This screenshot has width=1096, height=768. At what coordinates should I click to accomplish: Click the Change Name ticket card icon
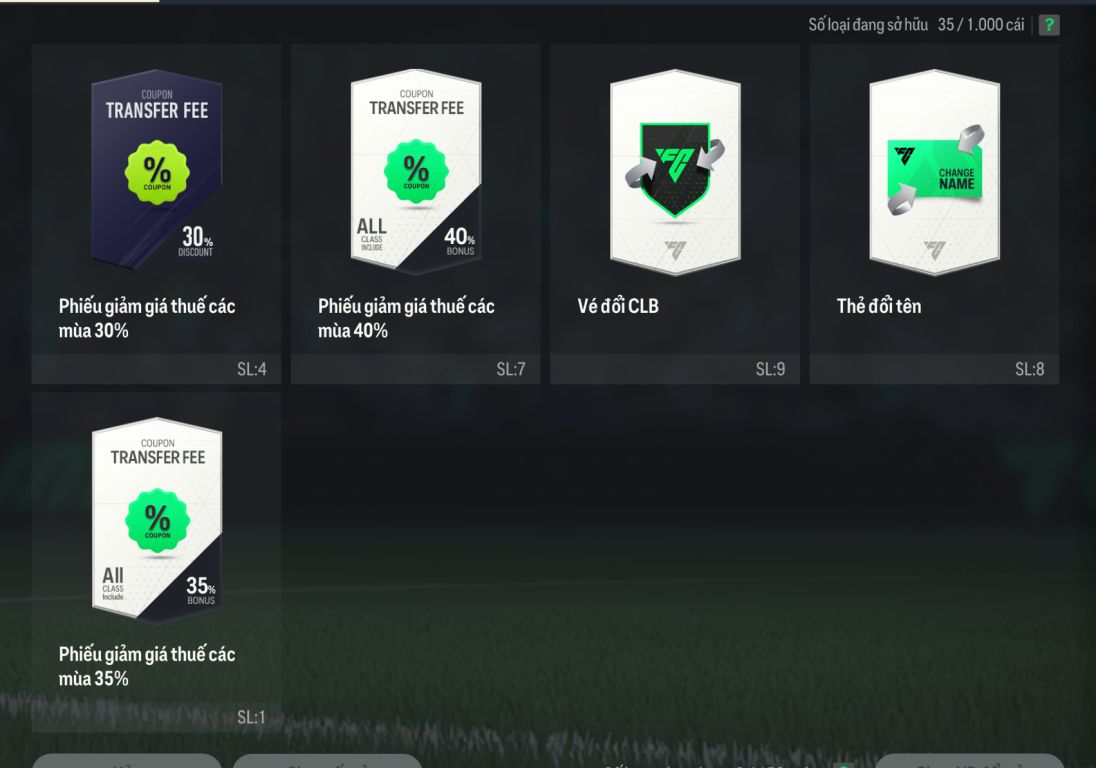935,170
